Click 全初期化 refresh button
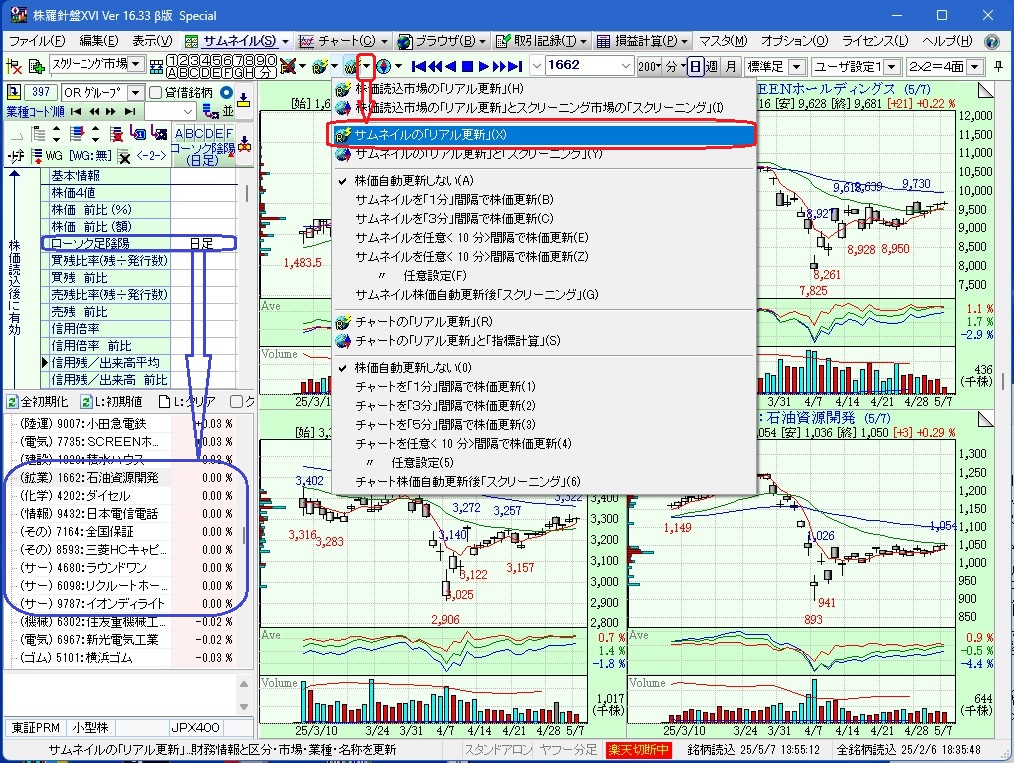This screenshot has height=763, width=1014. click(37, 402)
